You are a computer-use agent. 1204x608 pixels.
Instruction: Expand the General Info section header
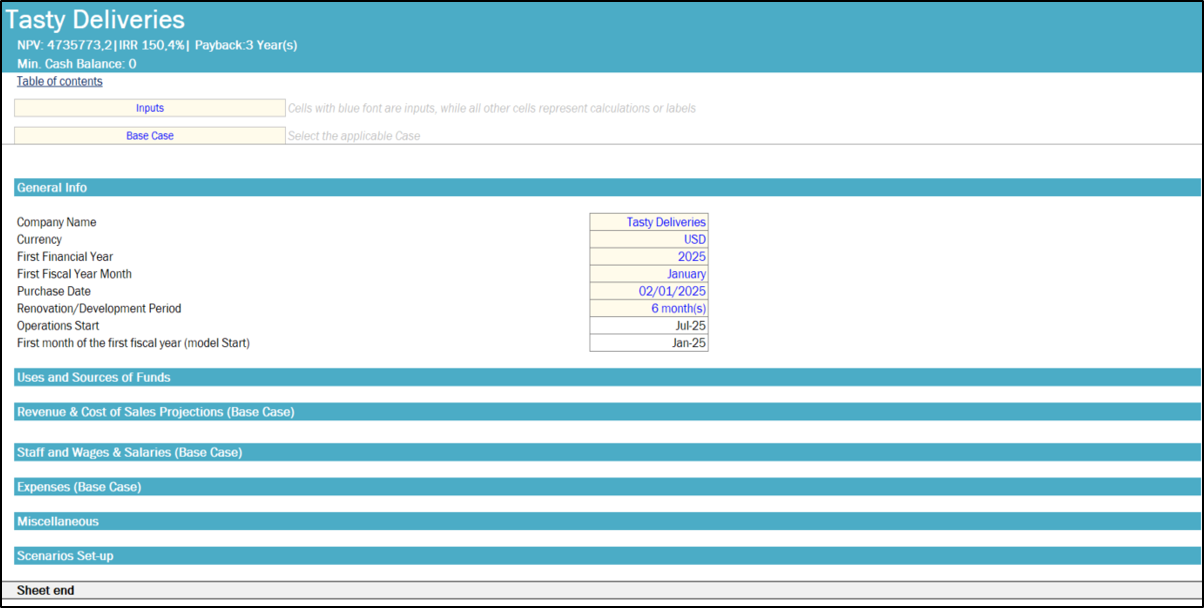pos(52,188)
